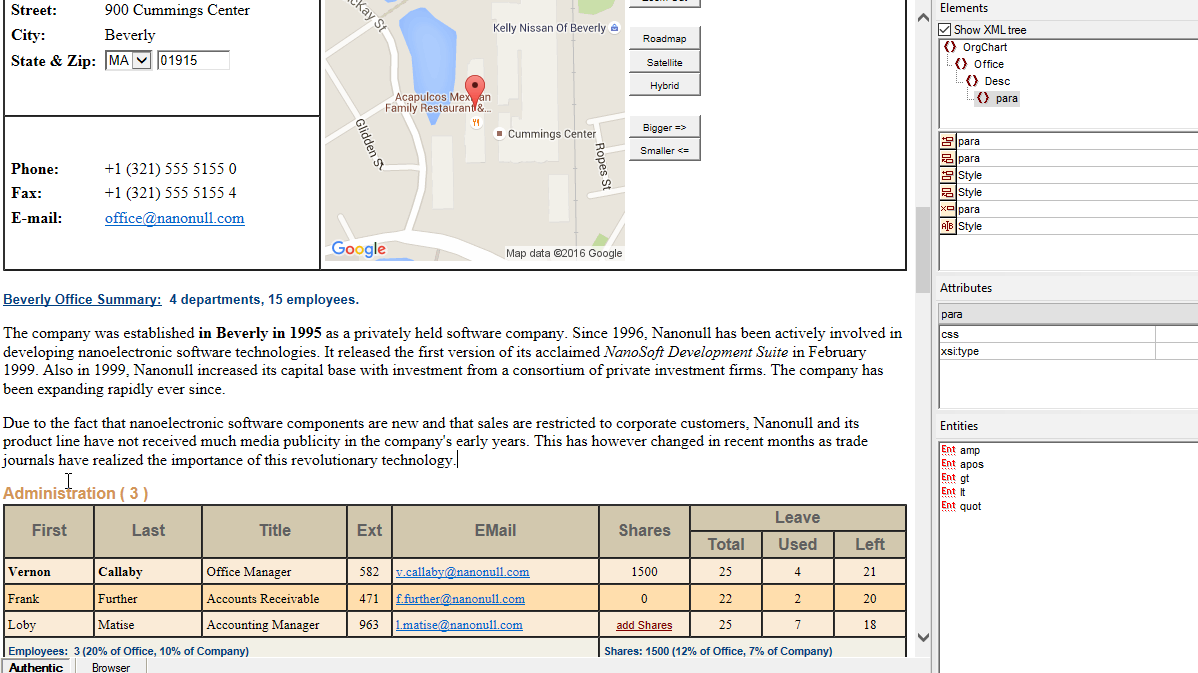Switch to the Authentic tab

click(36, 667)
